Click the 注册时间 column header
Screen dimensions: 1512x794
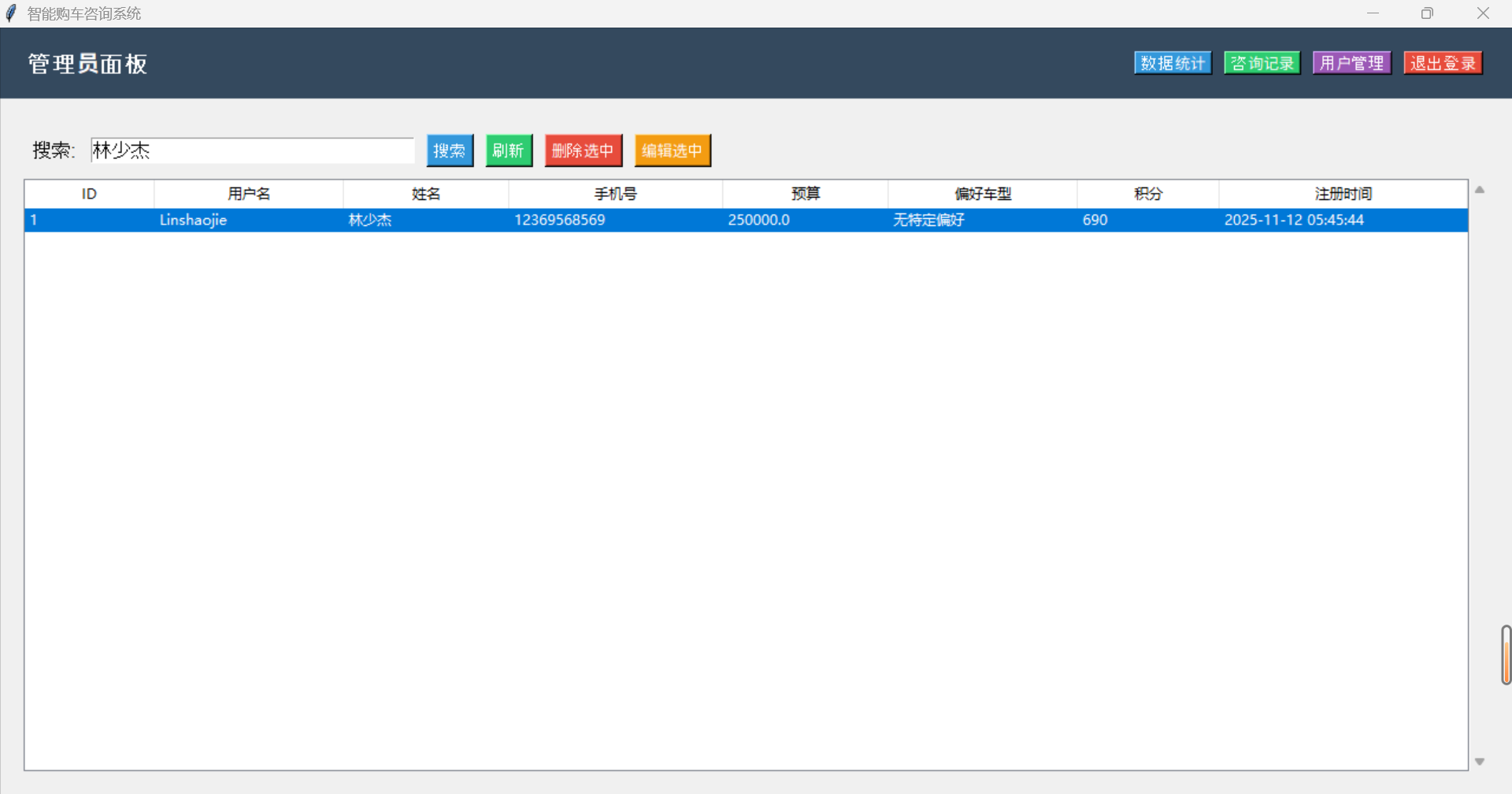[x=1343, y=194]
